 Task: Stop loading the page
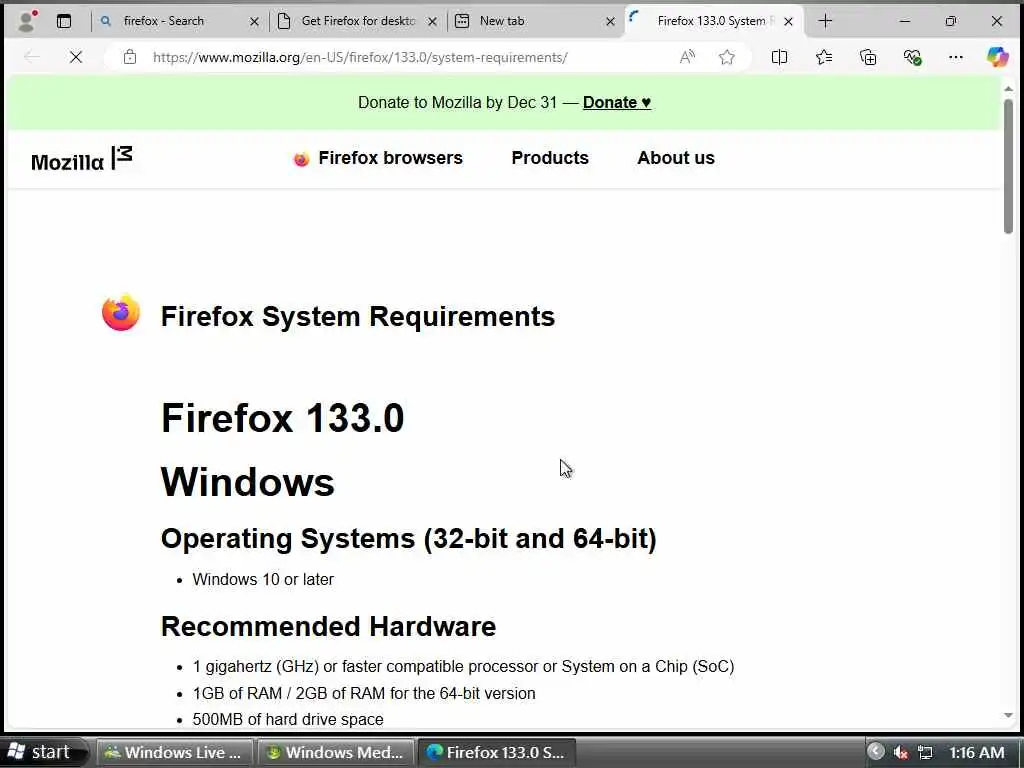(x=76, y=57)
